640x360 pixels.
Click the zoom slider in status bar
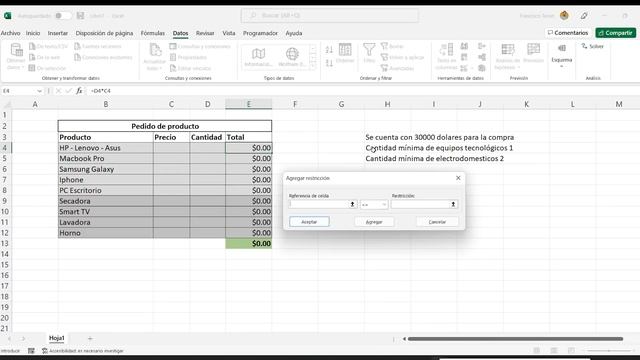click(x=609, y=351)
